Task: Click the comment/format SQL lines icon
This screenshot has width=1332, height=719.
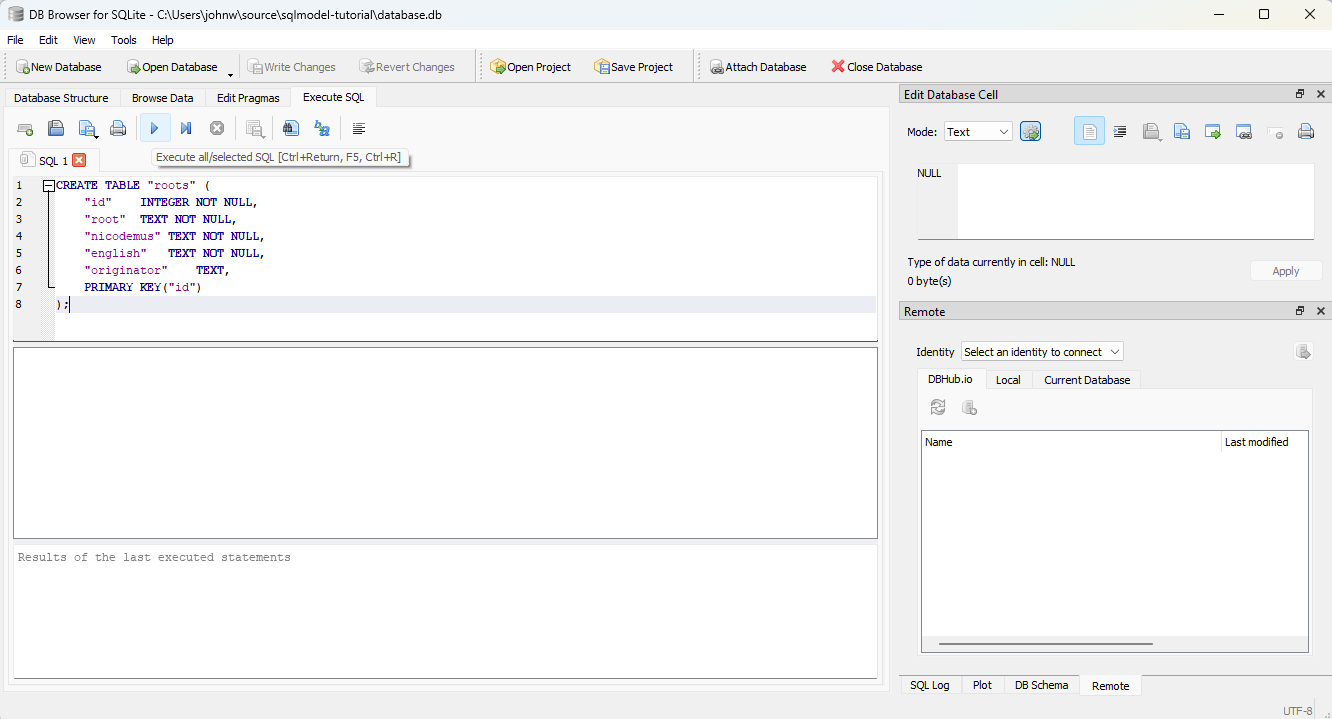Action: coord(359,128)
